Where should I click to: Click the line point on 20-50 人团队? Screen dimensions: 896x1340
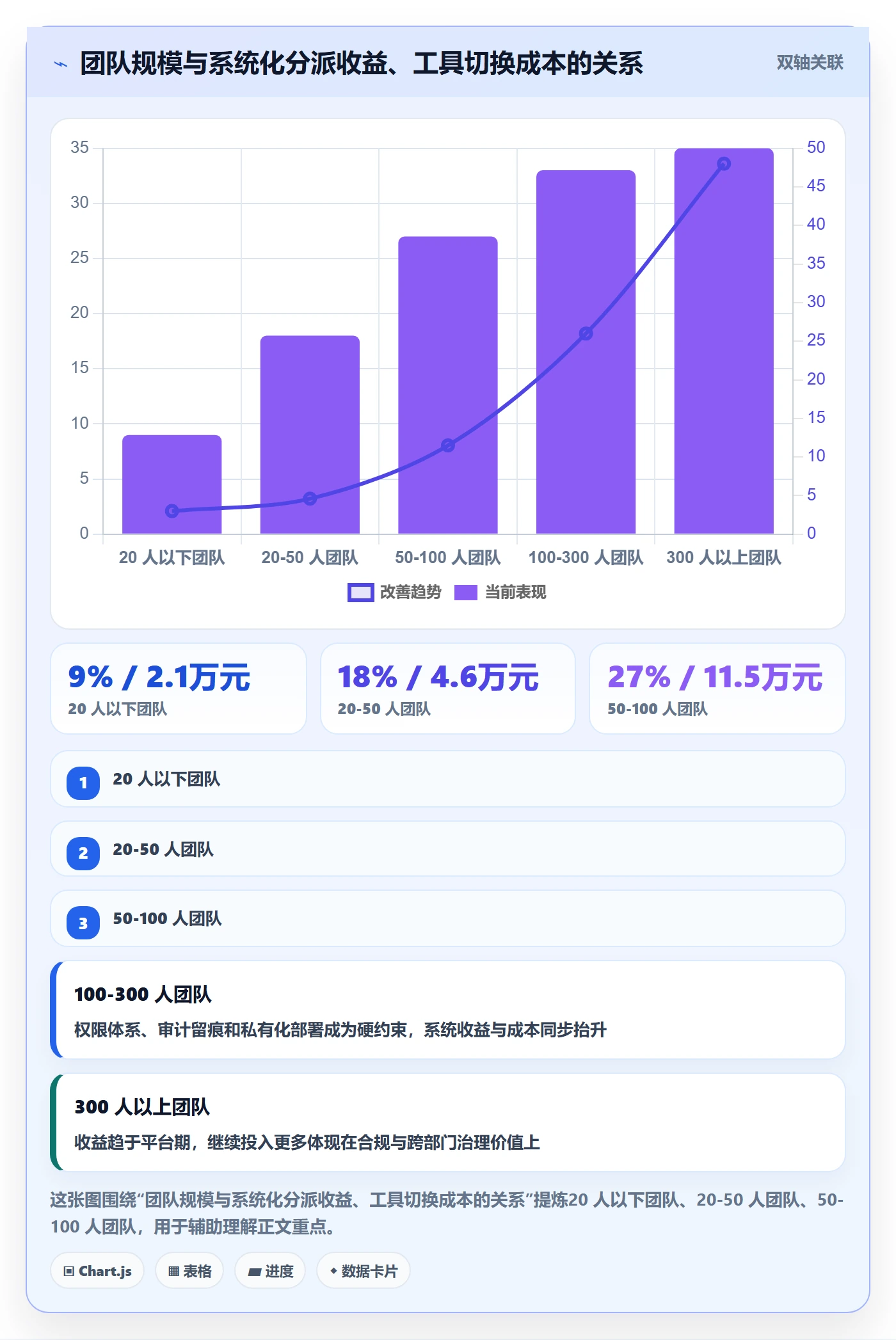point(310,499)
